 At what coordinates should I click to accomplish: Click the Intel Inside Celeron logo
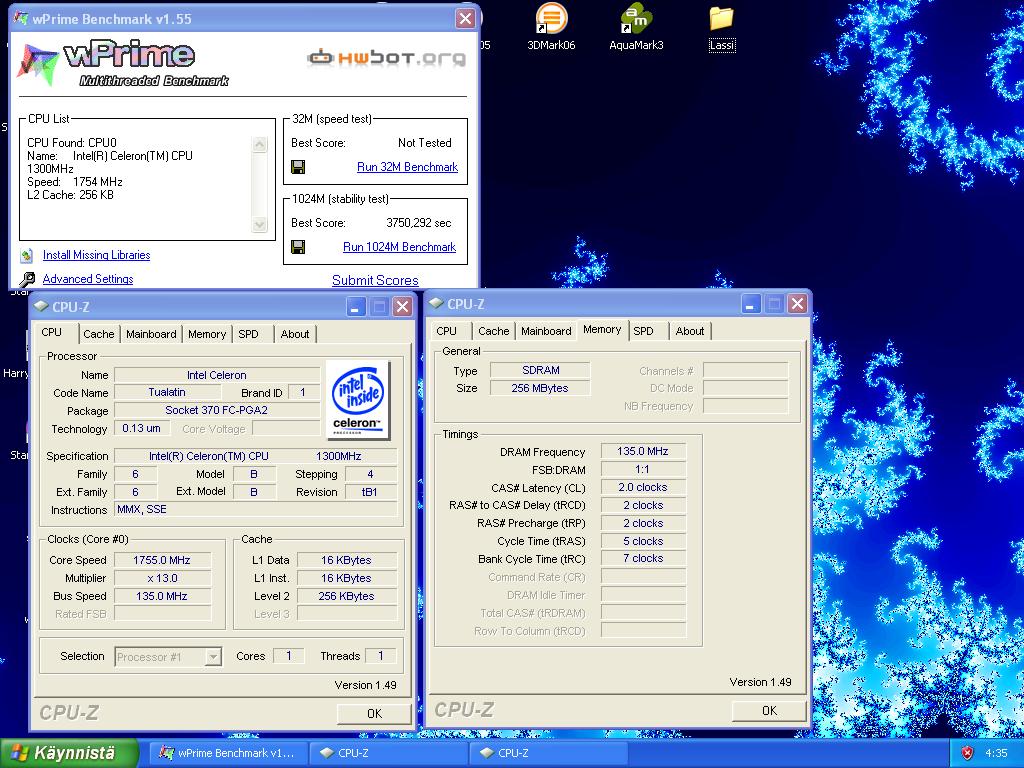tap(357, 400)
